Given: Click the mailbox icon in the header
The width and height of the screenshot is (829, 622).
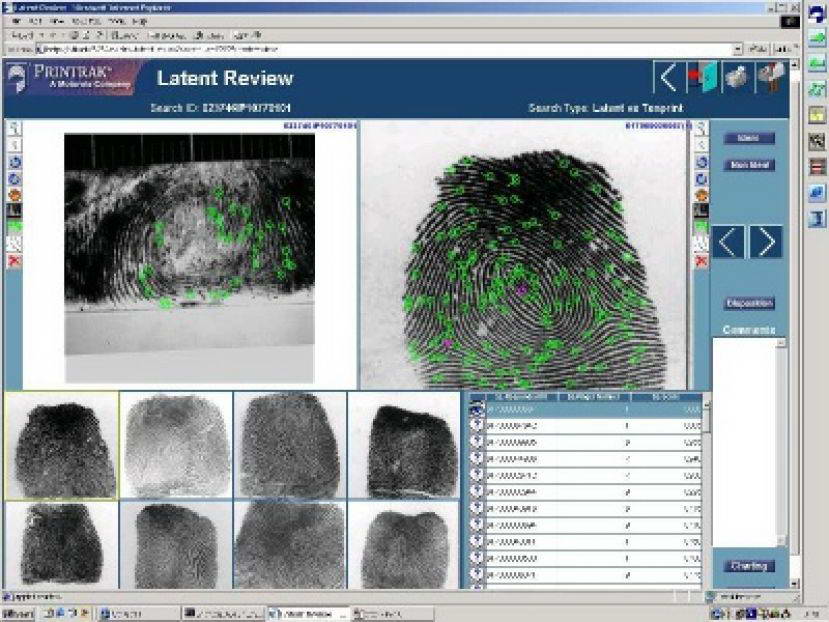Looking at the screenshot, I should pyautogui.click(x=770, y=78).
